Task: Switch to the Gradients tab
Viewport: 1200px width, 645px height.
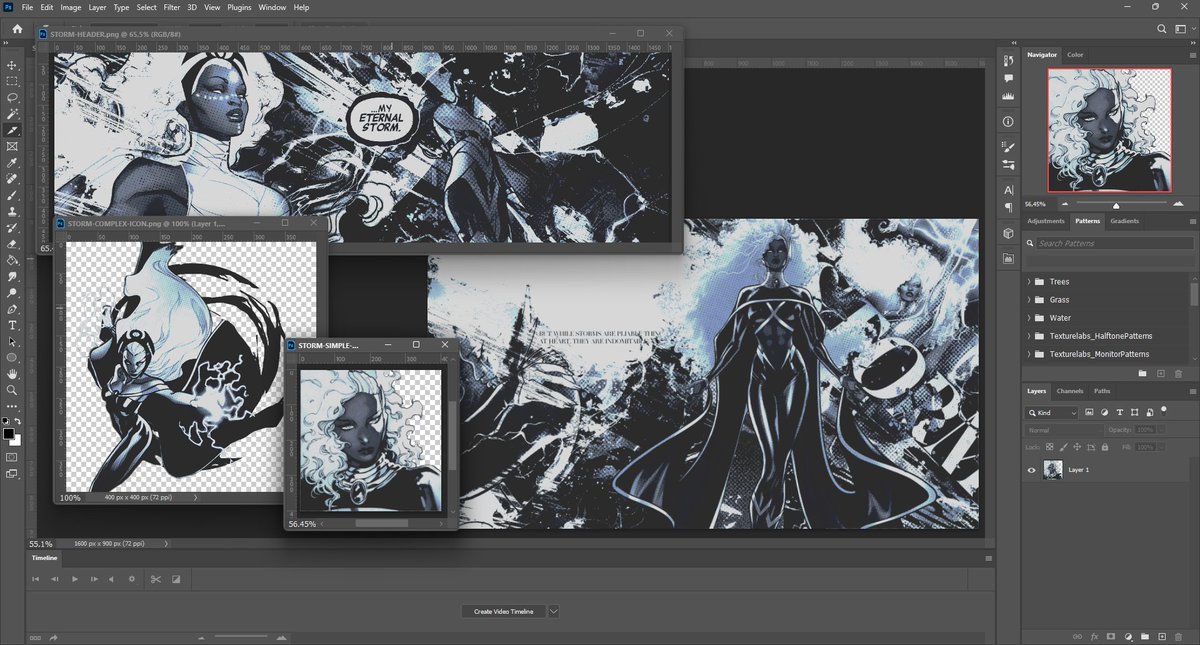Action: (1125, 221)
